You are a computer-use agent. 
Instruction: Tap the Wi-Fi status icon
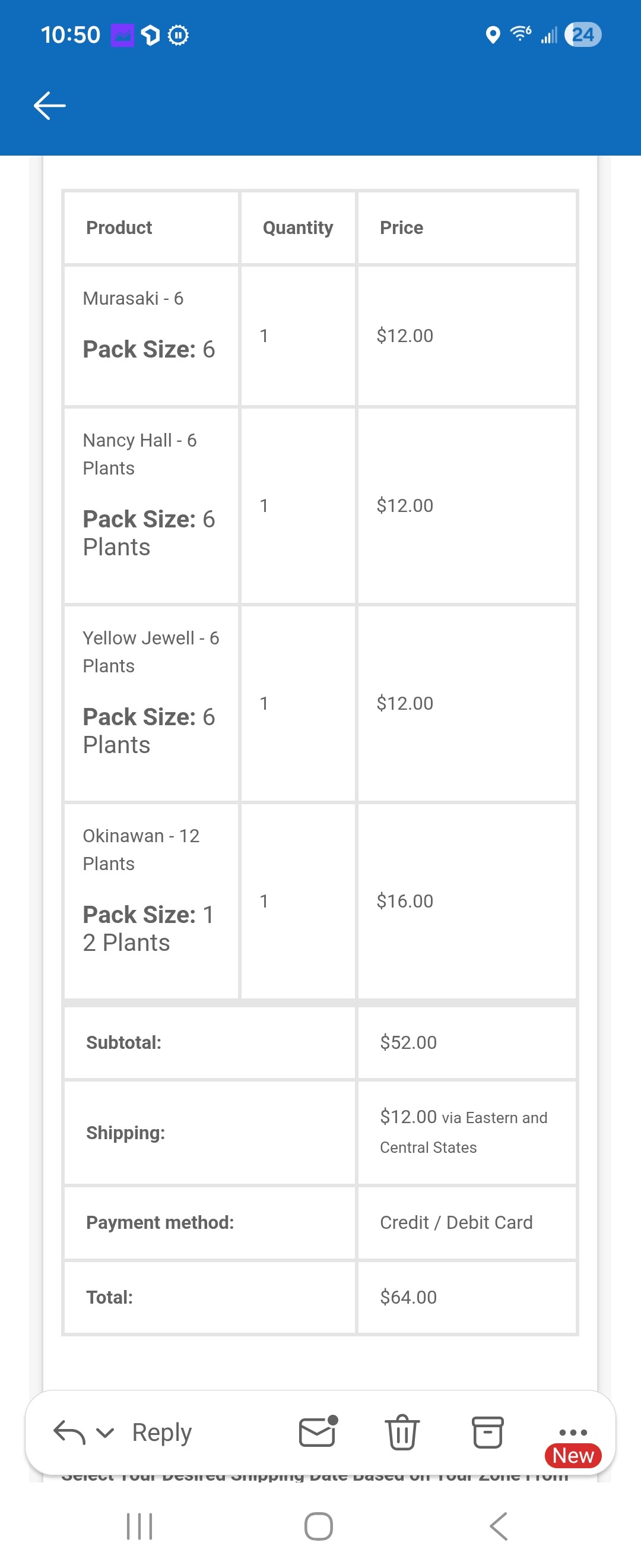click(521, 33)
